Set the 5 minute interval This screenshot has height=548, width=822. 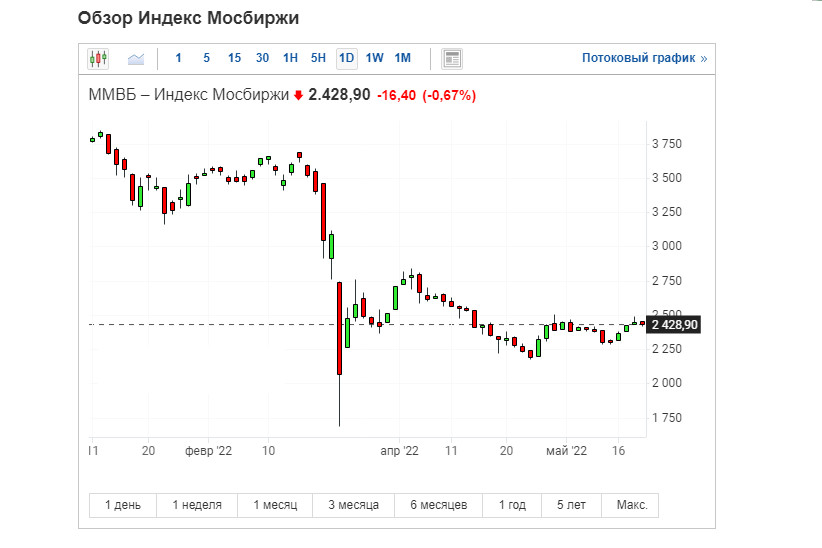point(207,58)
